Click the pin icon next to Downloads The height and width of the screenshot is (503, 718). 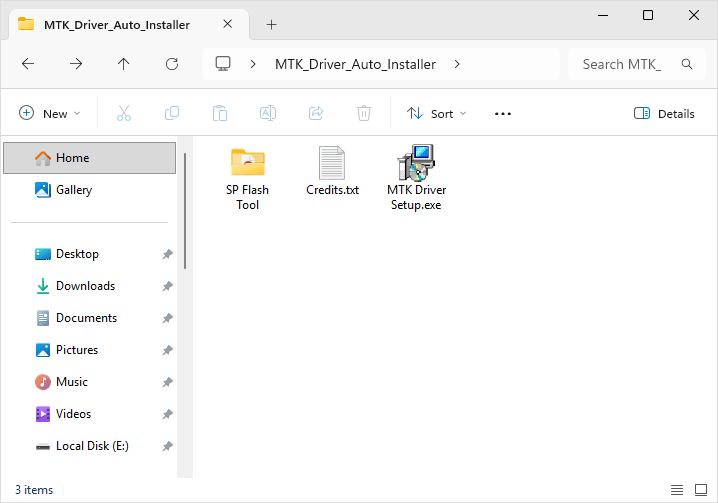168,286
